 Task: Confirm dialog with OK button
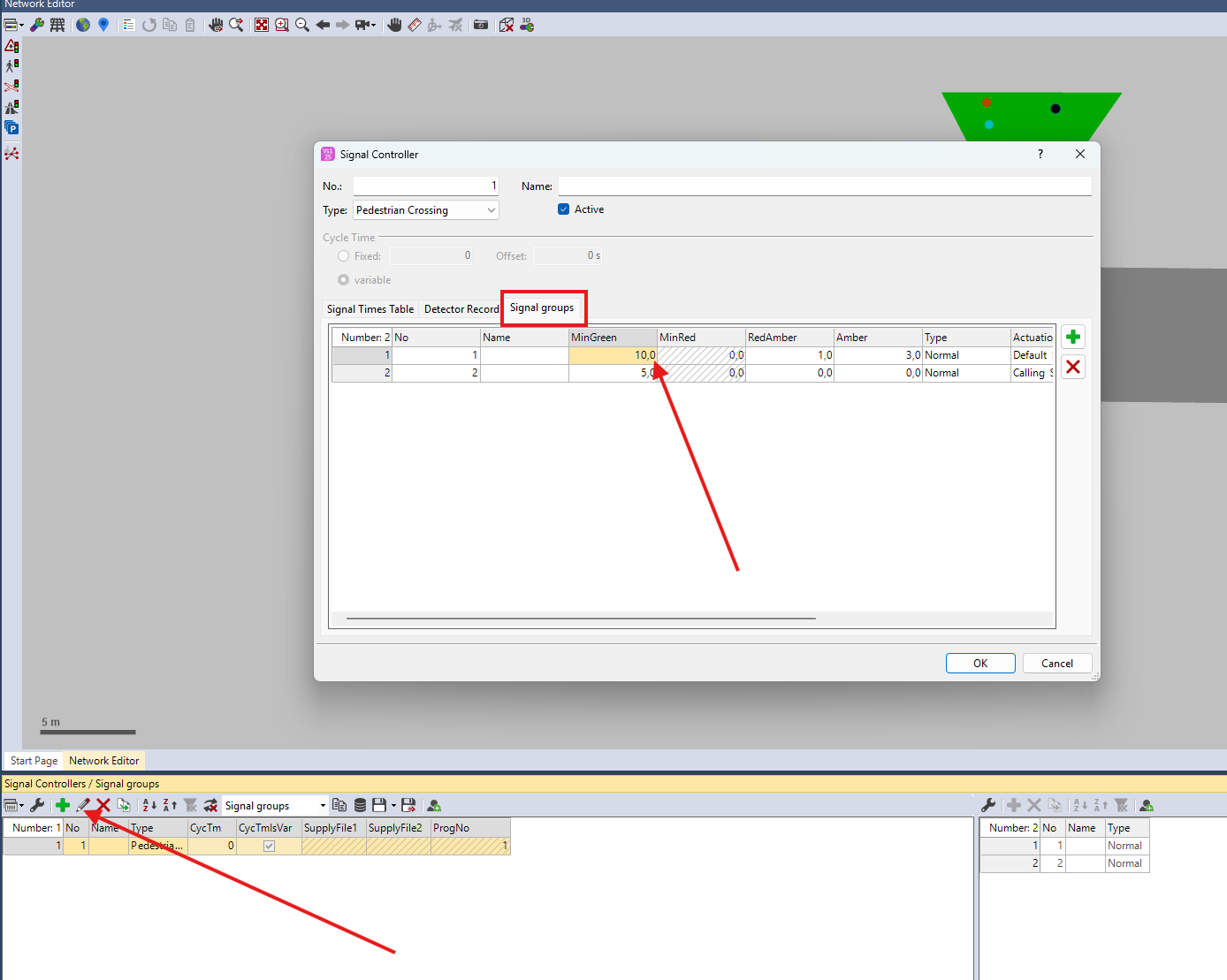pos(980,663)
